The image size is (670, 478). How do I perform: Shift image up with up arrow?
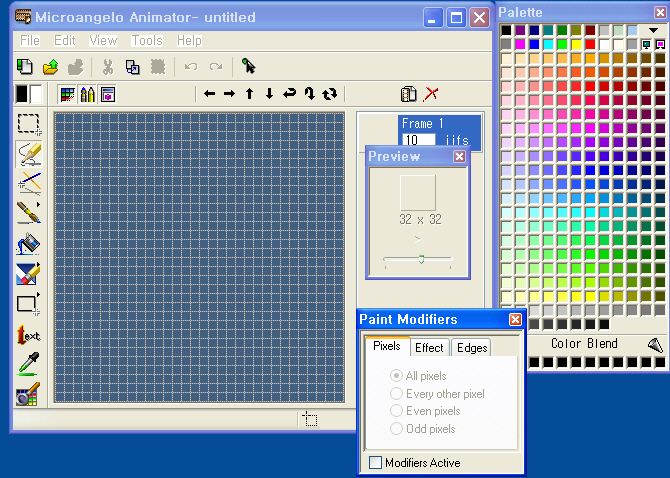pyautogui.click(x=250, y=94)
